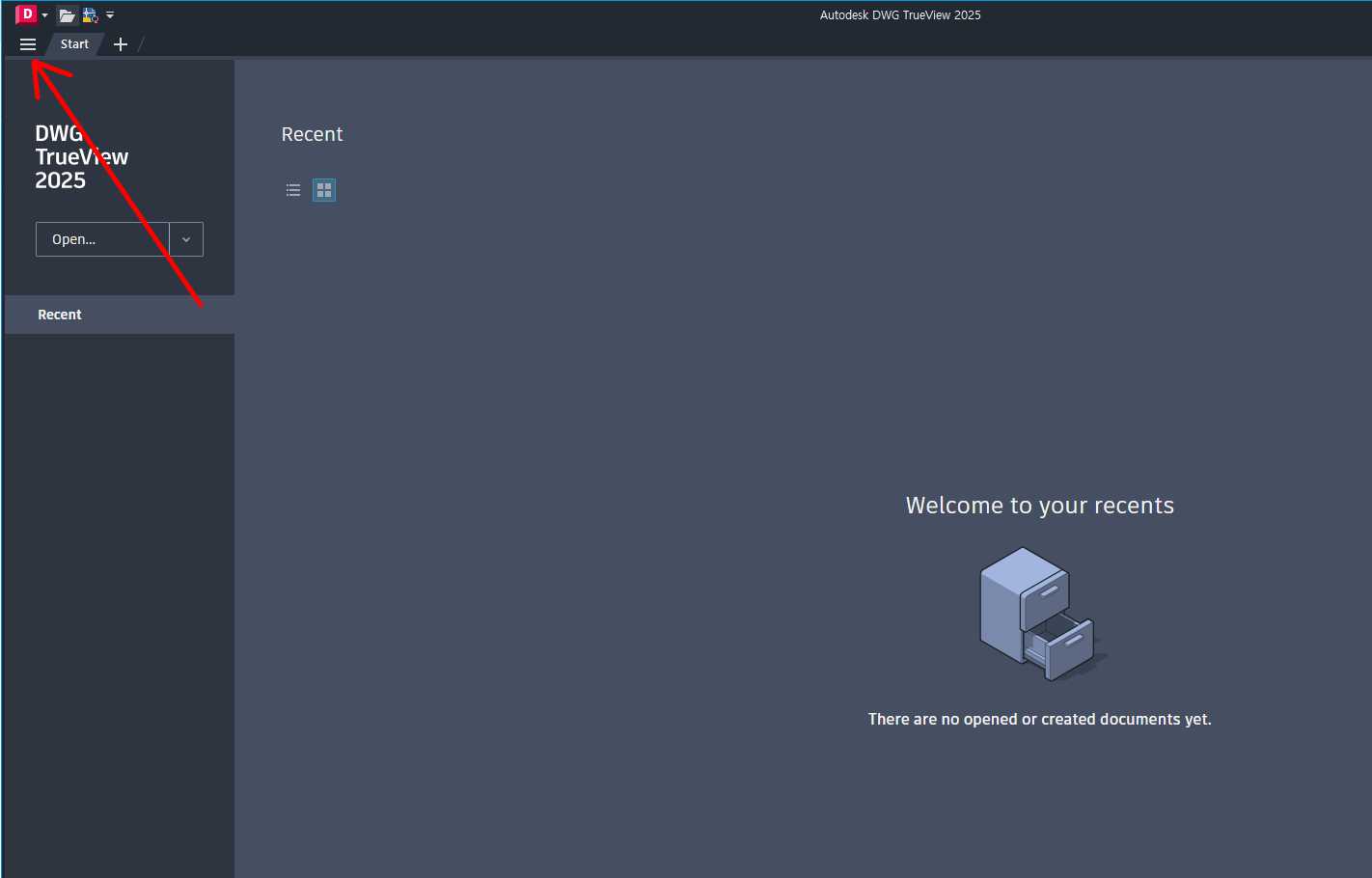The image size is (1372, 878).
Task: Click the Open folder icon in quick access toolbar
Action: coord(67,15)
